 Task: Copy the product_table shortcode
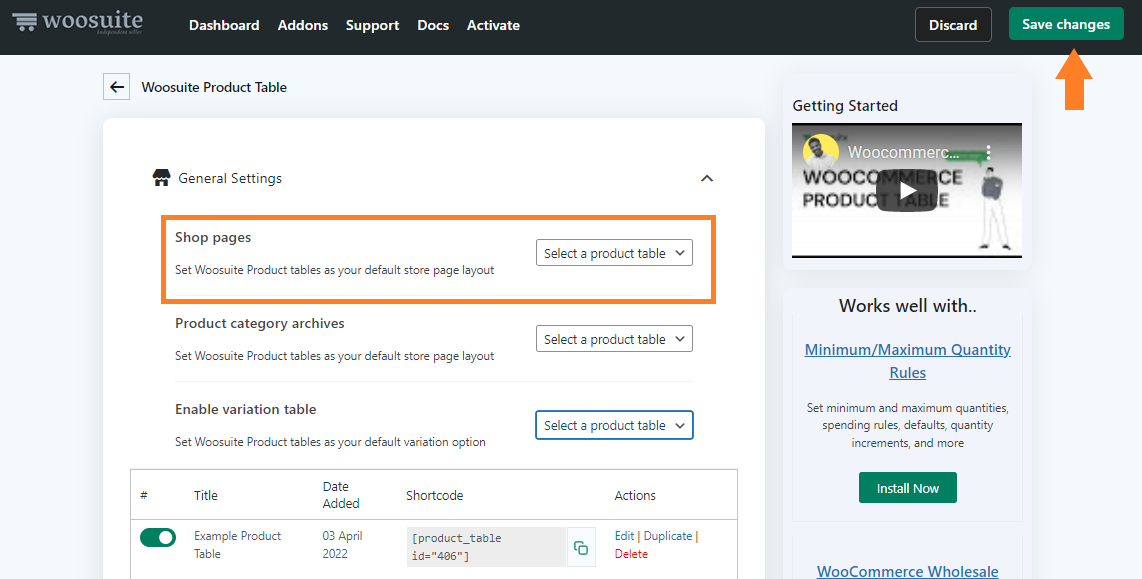click(x=580, y=547)
